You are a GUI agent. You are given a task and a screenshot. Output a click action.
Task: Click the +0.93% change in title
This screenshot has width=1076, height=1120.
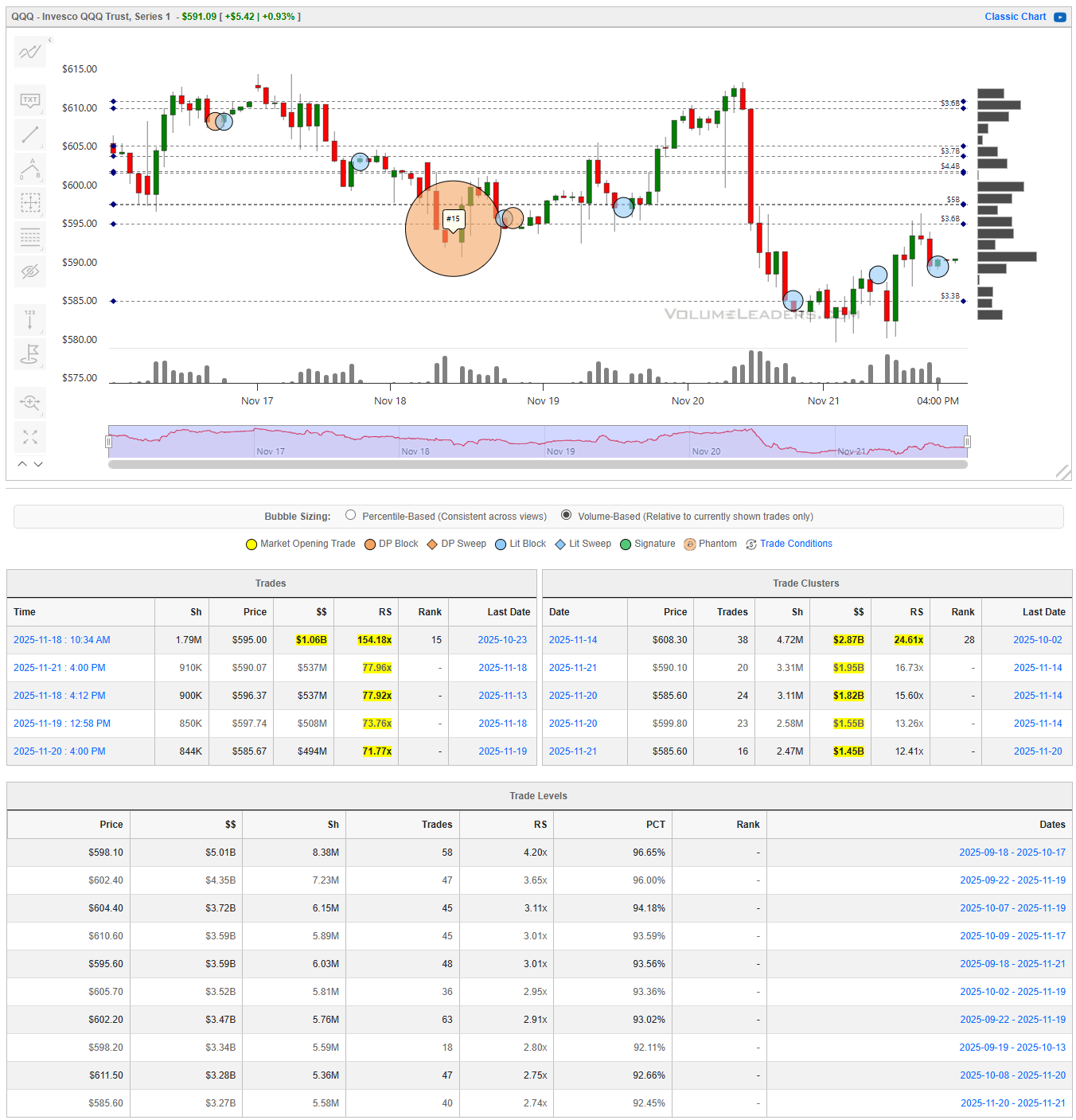pos(279,17)
